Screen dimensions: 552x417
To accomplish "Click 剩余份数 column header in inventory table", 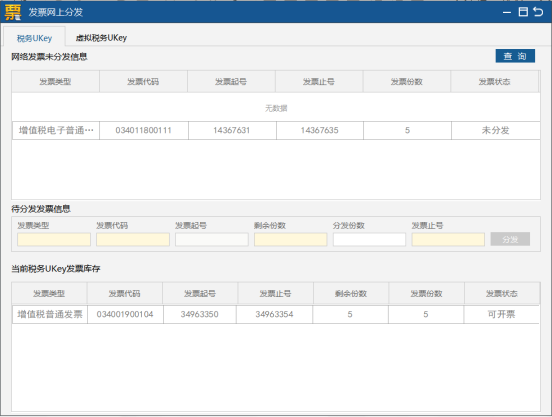I will [351, 293].
